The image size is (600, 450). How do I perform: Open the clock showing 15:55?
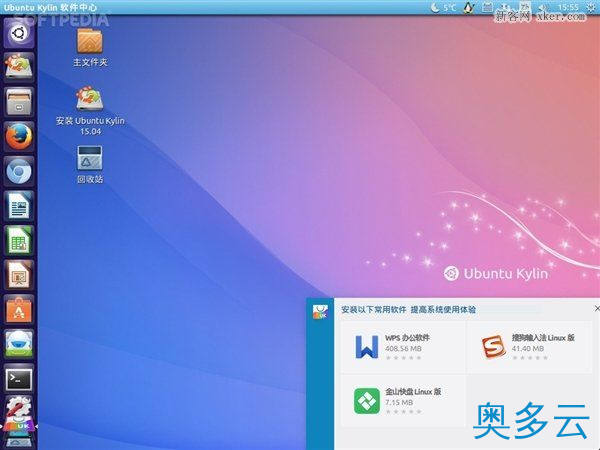click(x=568, y=7)
